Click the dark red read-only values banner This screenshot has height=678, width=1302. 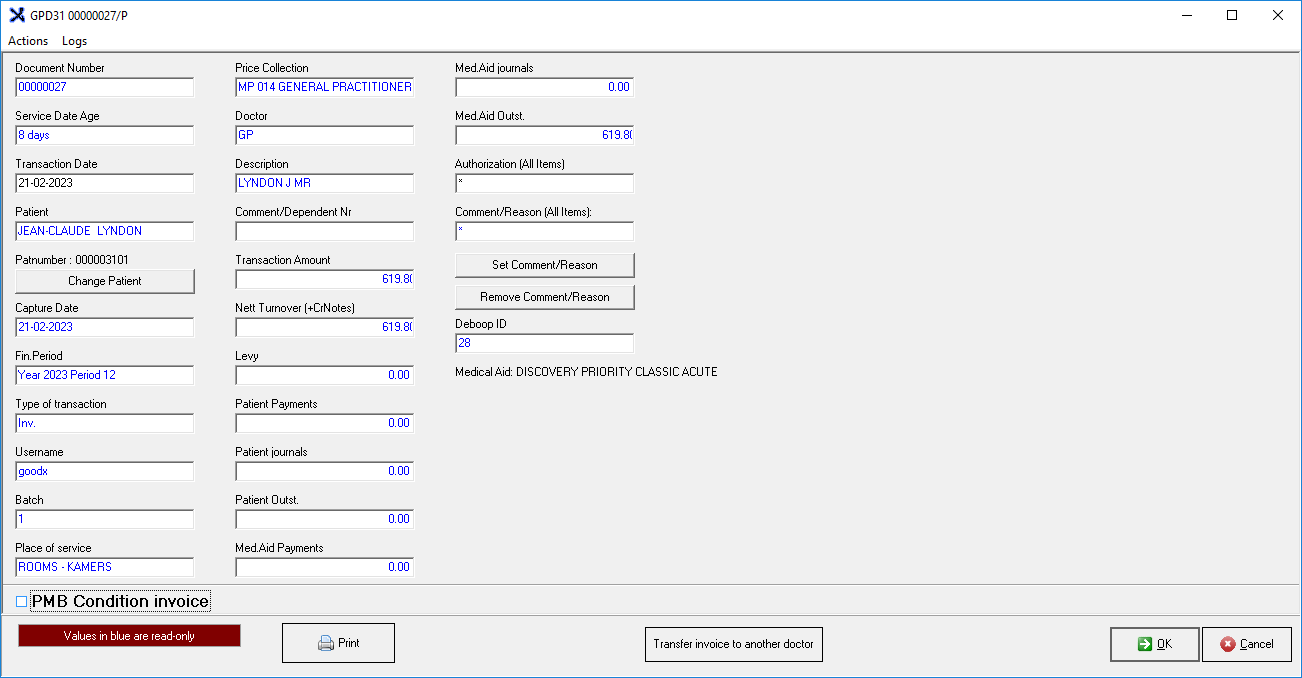pyautogui.click(x=129, y=636)
